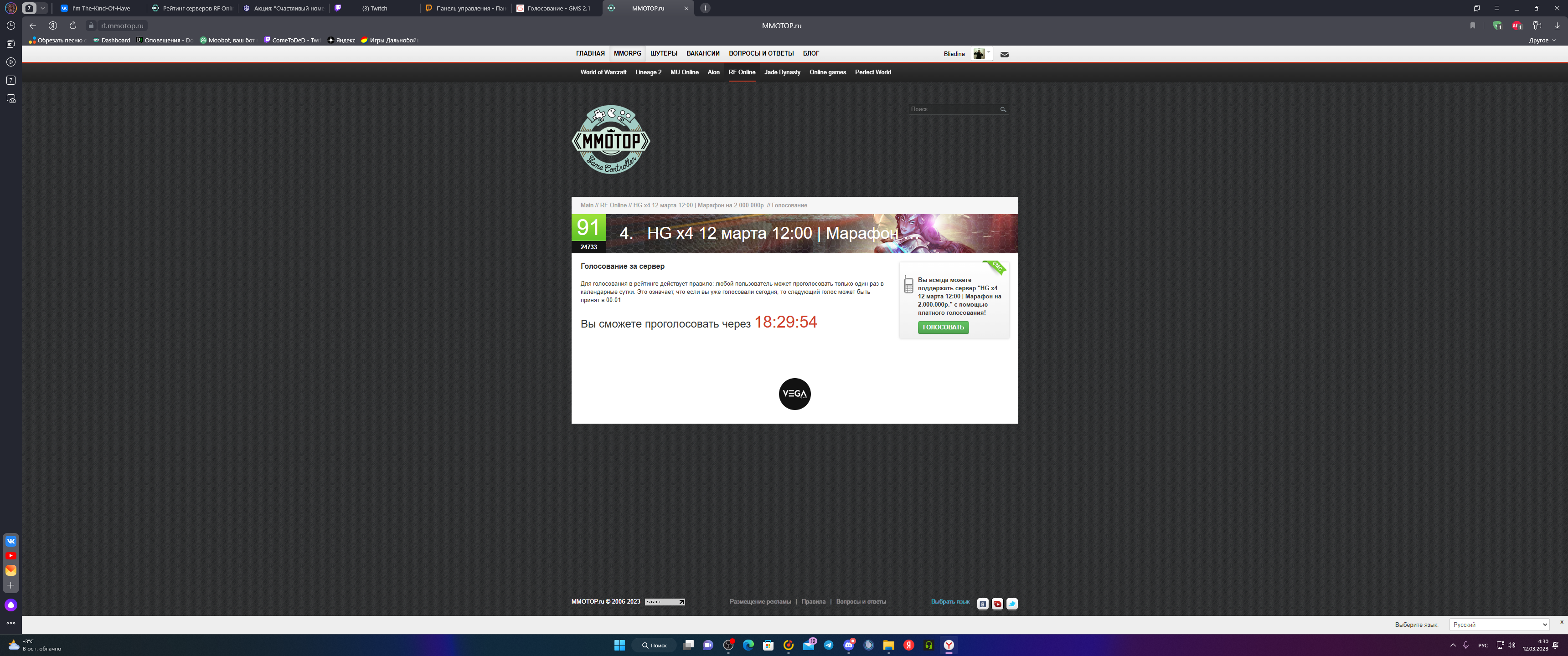Viewport: 1568px width, 656px height.
Task: Bookmark this page with the bookmark icon
Action: [1472, 26]
